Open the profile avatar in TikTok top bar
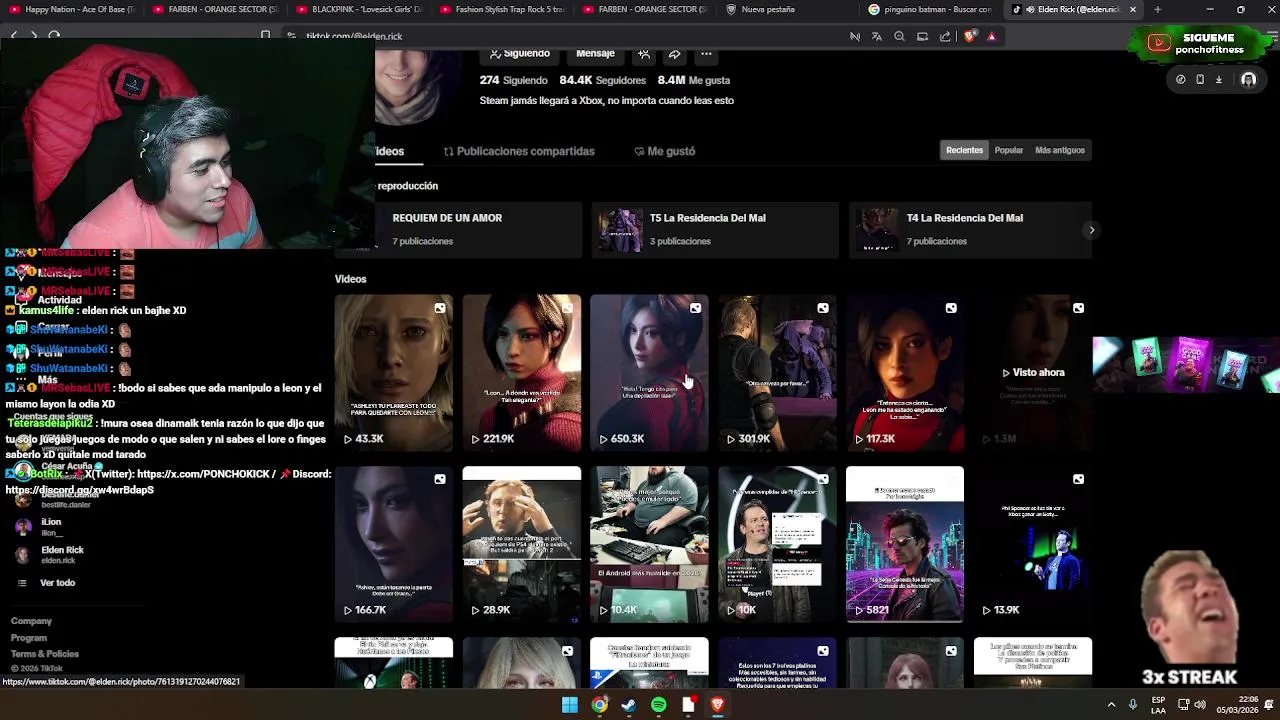The height and width of the screenshot is (720, 1280). (1248, 79)
